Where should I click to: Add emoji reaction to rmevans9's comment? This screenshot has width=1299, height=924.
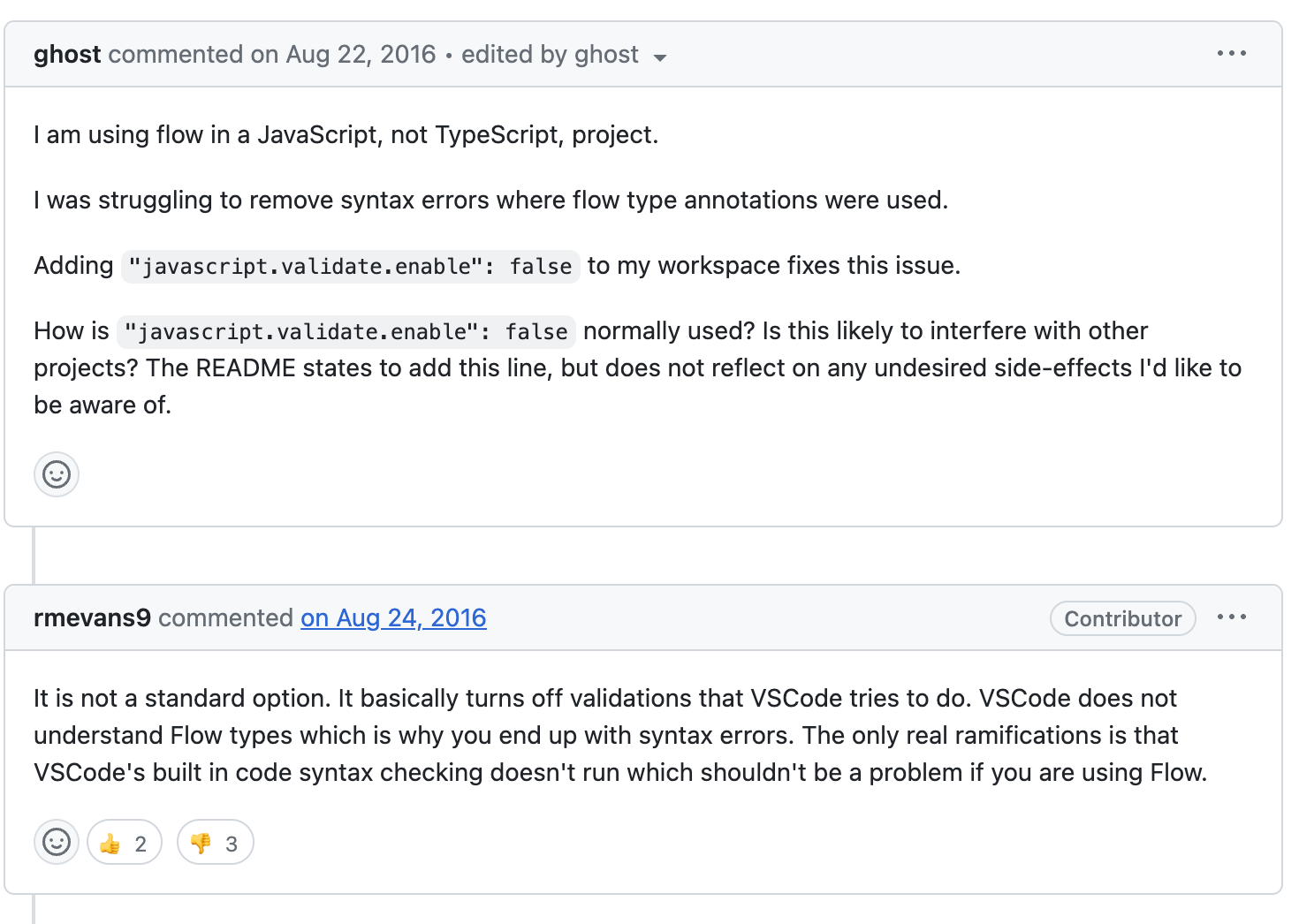click(57, 842)
